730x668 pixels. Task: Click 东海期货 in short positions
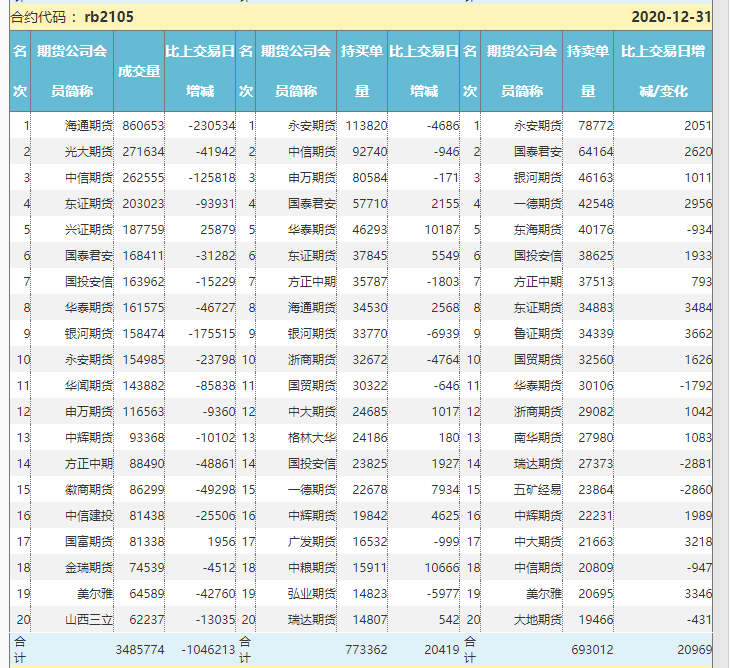coord(538,230)
